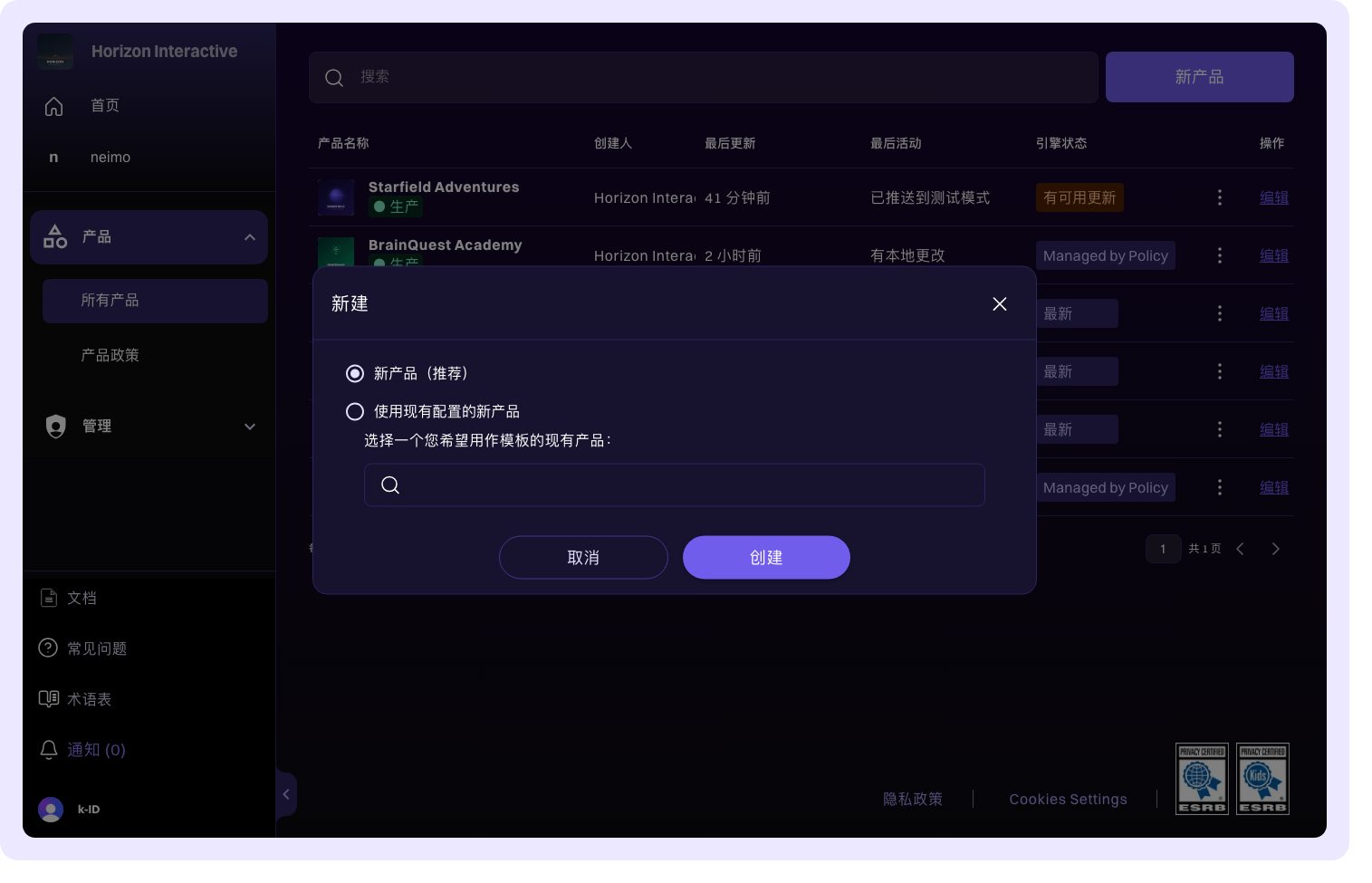The height and width of the screenshot is (883, 1372).
Task: Click the magnifier icon in the template search field
Action: [x=390, y=485]
